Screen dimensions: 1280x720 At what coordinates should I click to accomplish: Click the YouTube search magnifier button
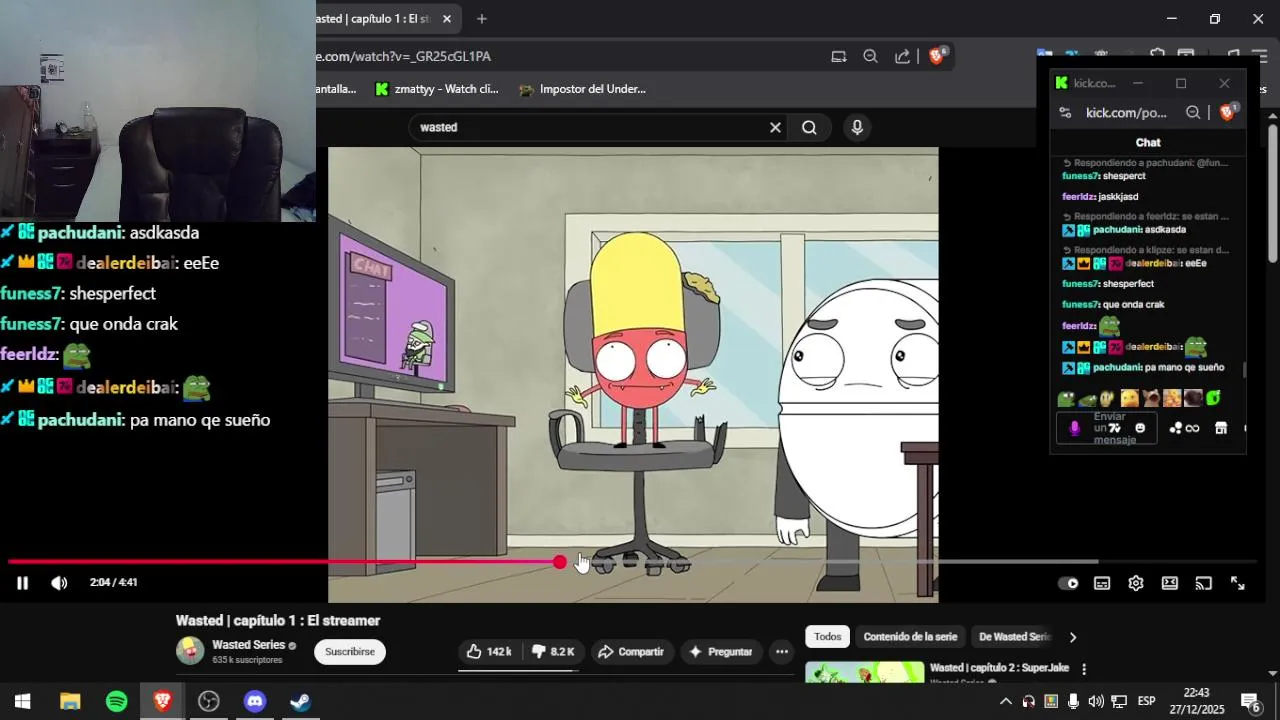point(809,128)
